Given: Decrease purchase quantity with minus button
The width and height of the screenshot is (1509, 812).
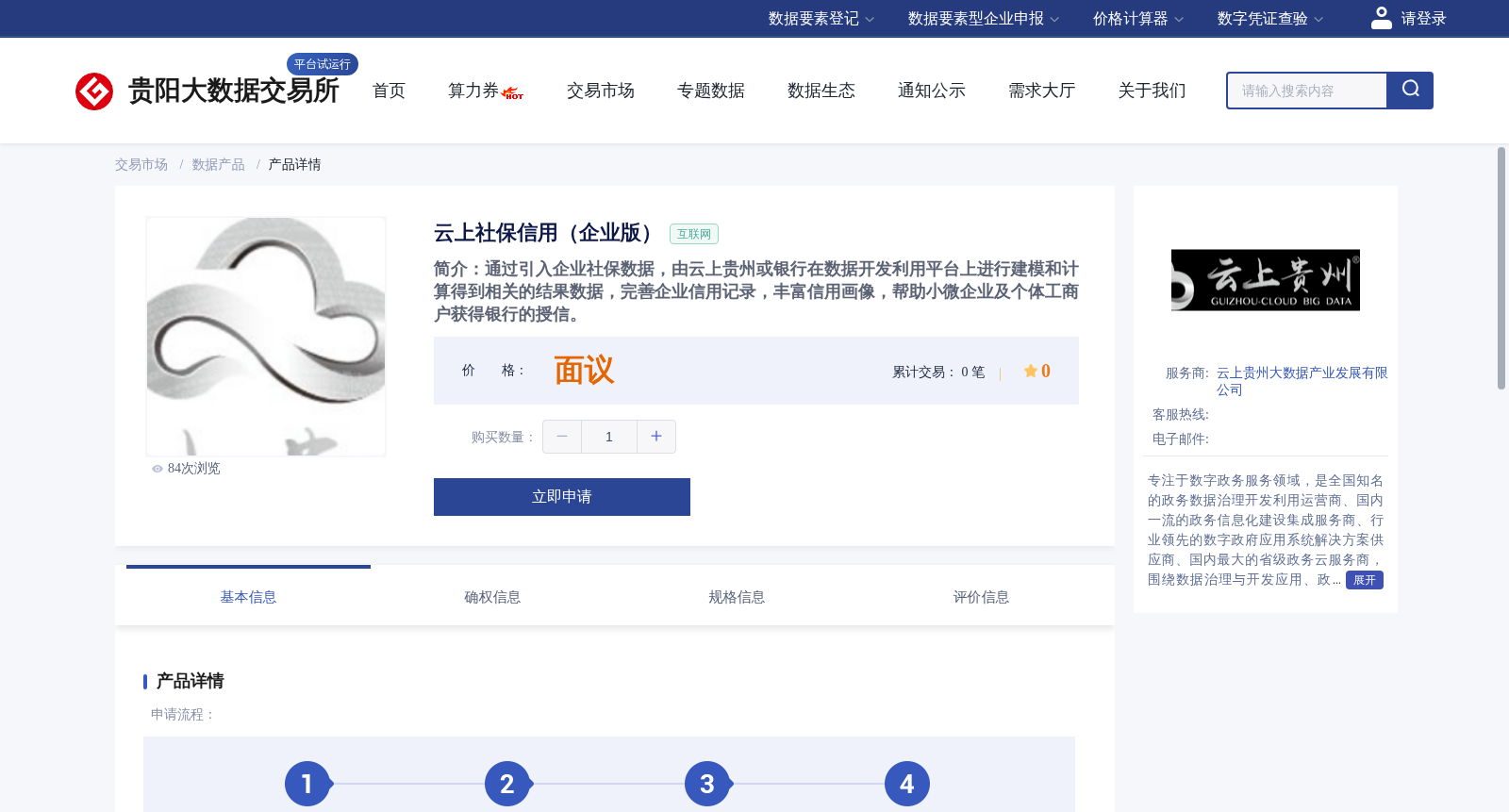Looking at the screenshot, I should coord(562,437).
